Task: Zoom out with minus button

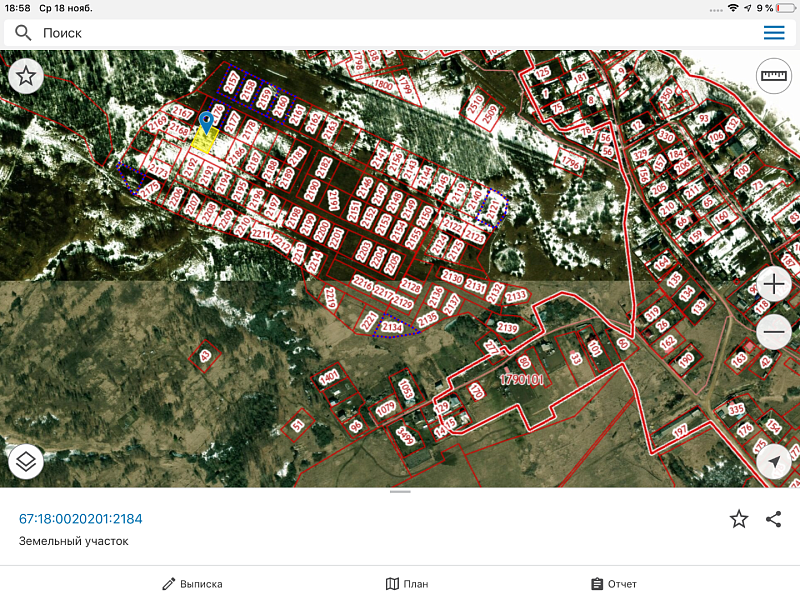Action: pos(774,331)
